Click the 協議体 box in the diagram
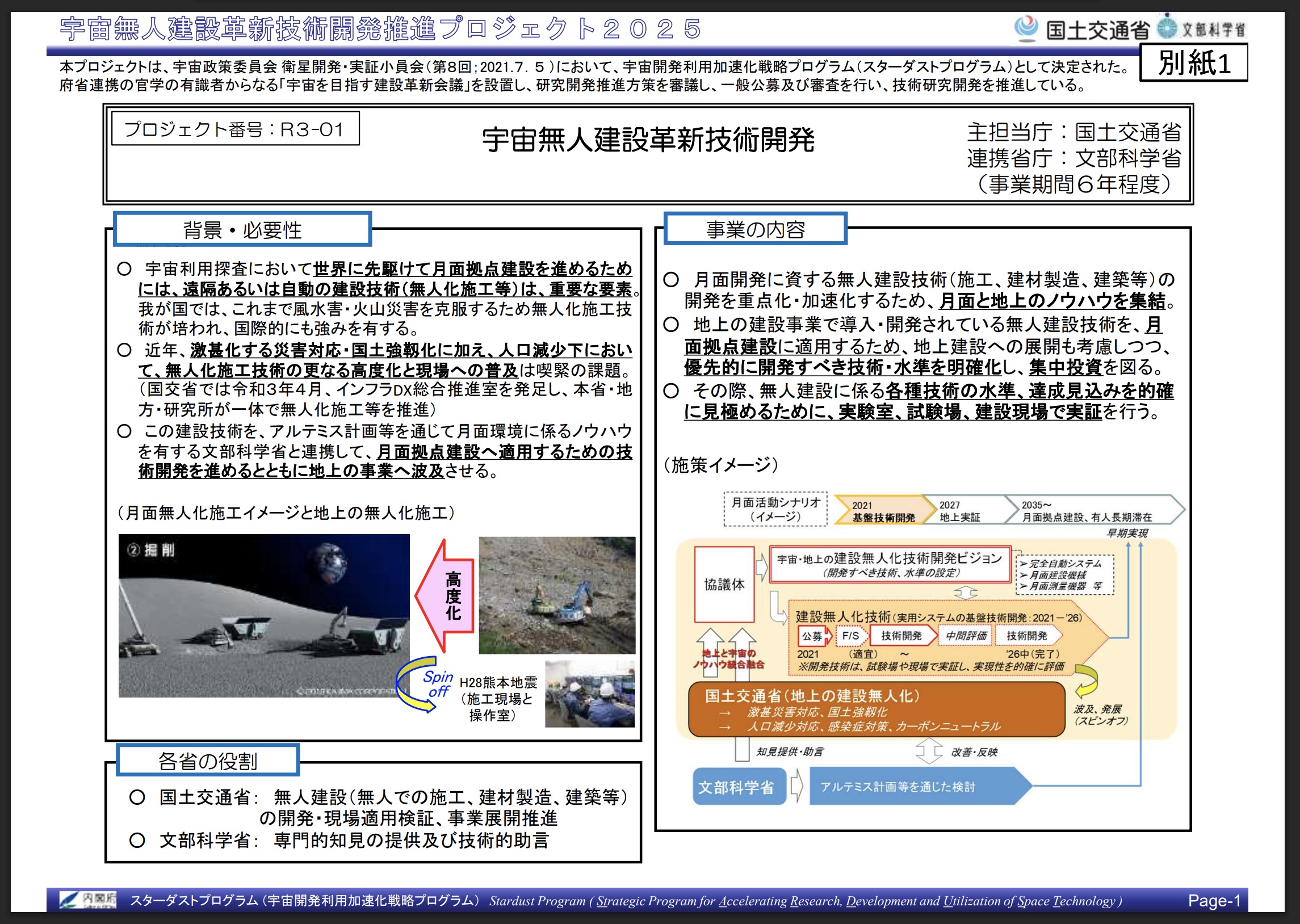This screenshot has width=1300, height=924. point(724,585)
